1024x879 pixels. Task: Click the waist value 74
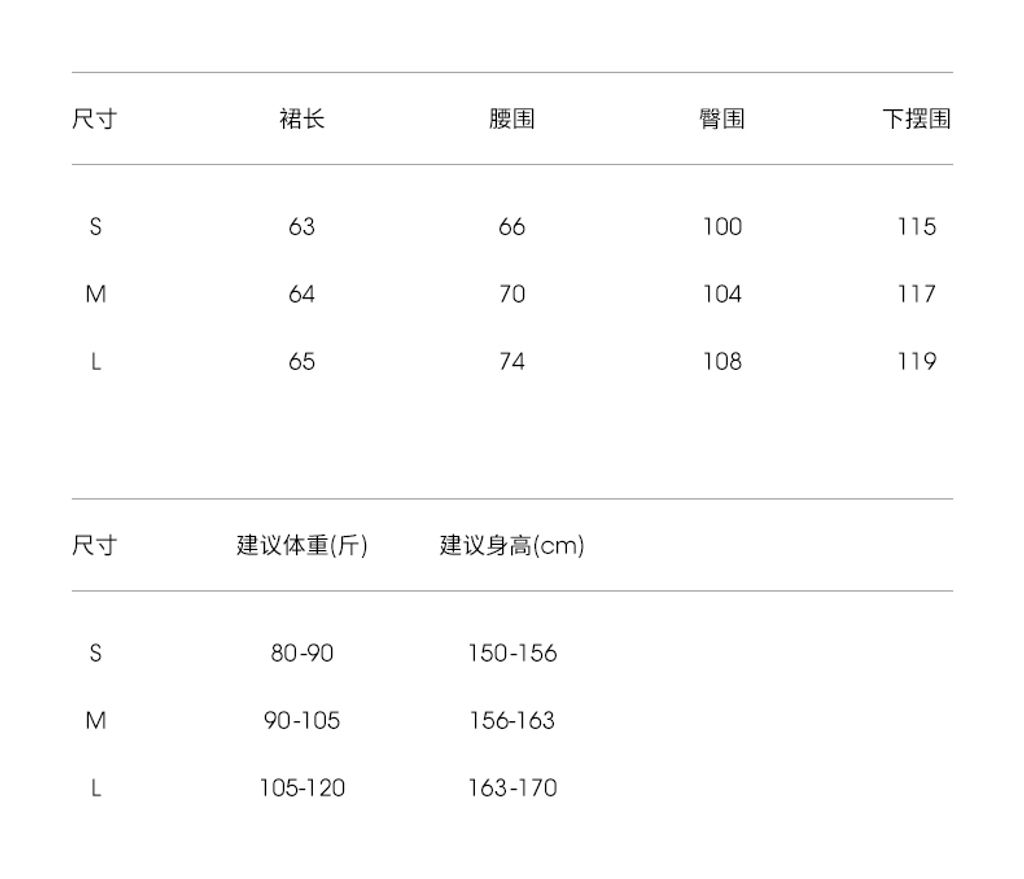pyautogui.click(x=511, y=361)
